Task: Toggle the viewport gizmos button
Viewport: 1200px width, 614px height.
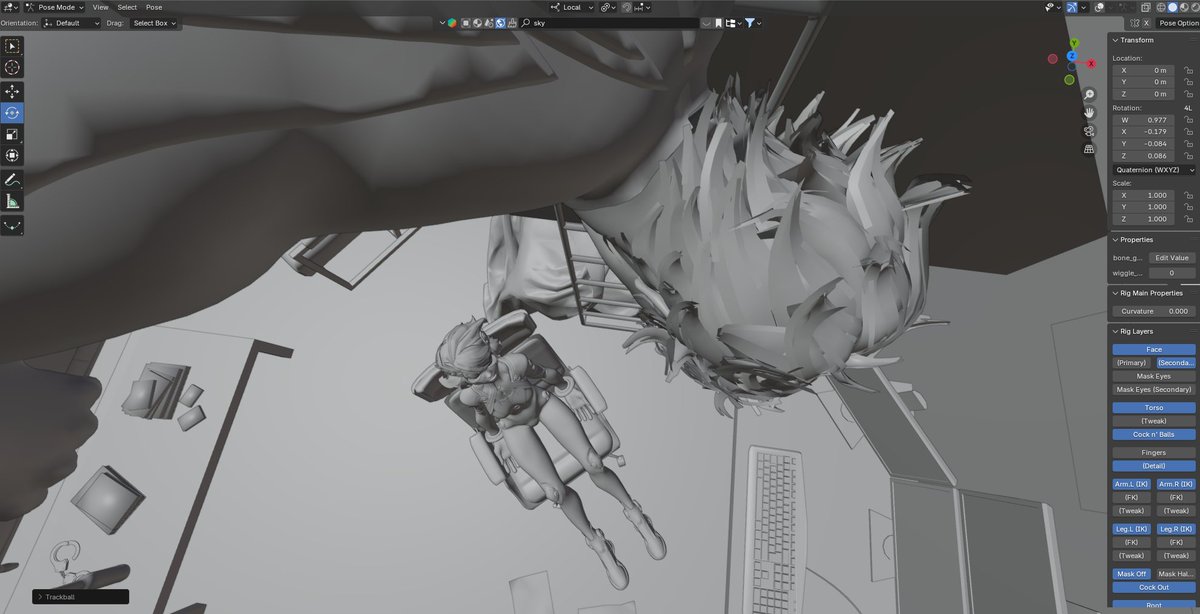Action: coord(1072,7)
